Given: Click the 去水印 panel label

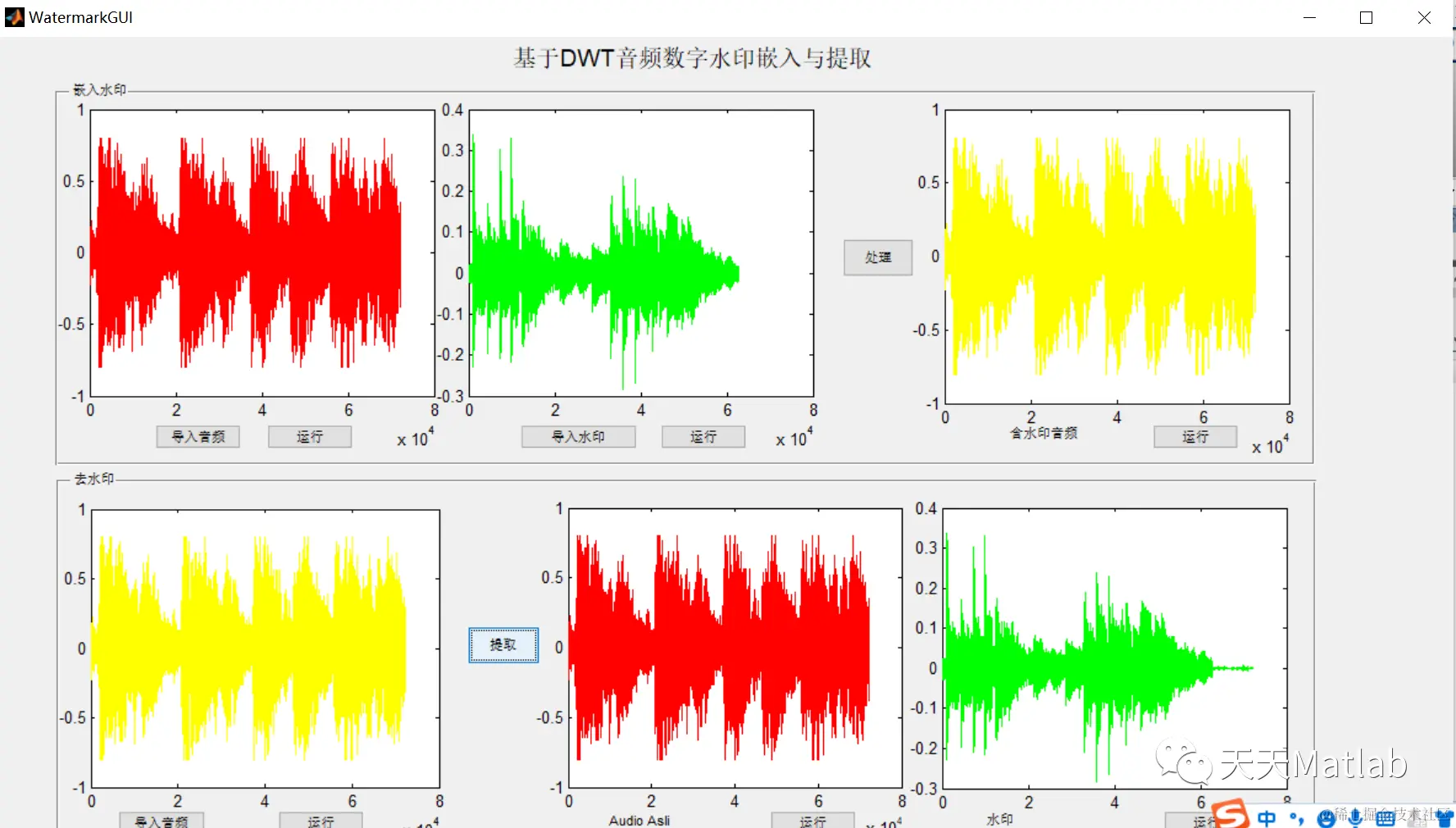Looking at the screenshot, I should pos(94,479).
